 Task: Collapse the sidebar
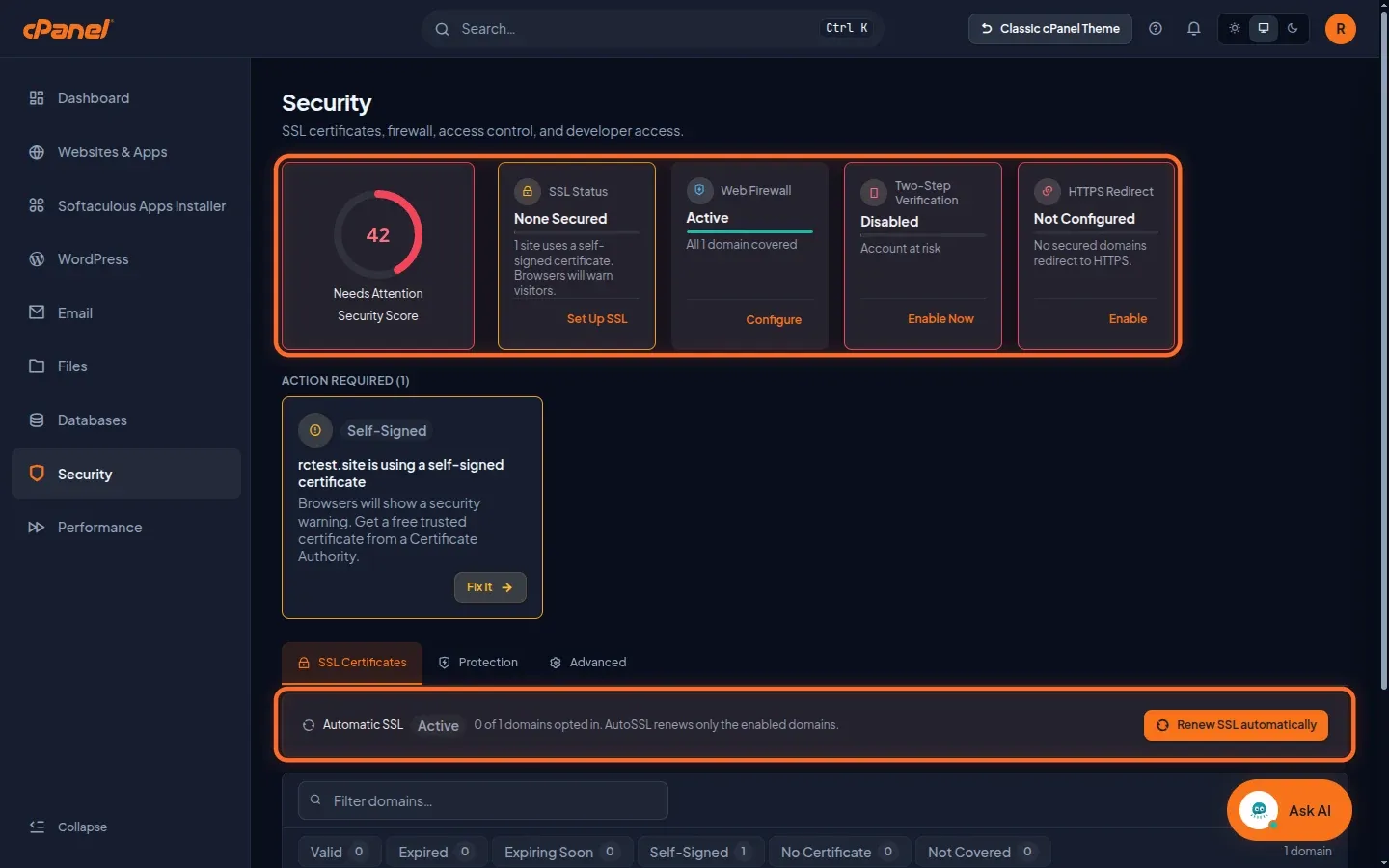pos(68,827)
